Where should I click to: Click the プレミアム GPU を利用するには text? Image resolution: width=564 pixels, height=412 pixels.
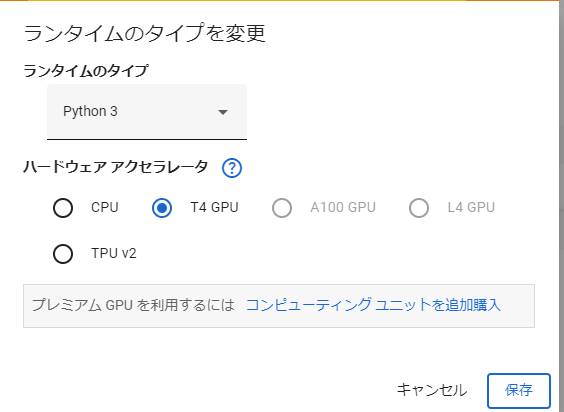(x=133, y=305)
